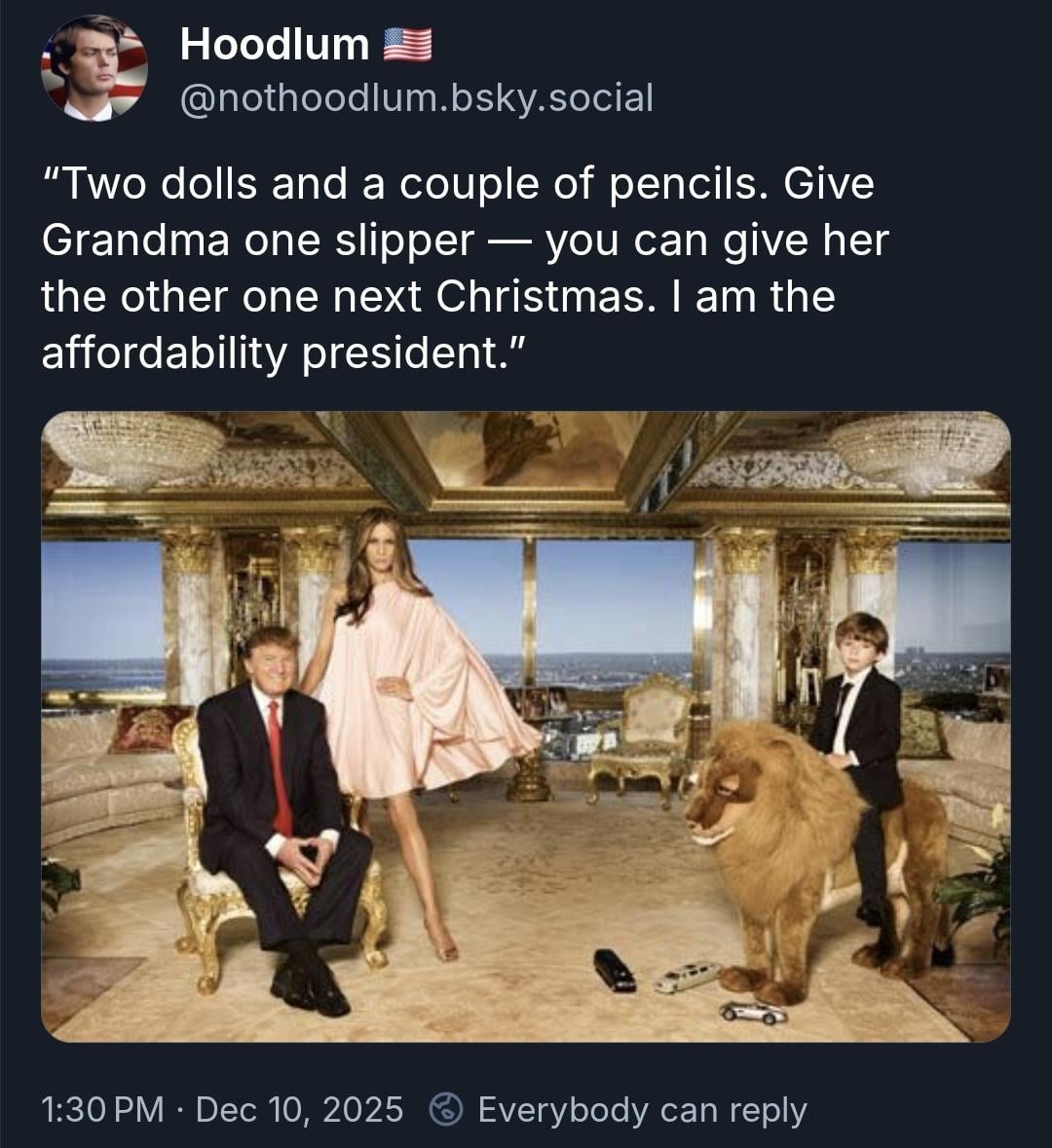Open Hoodlum's profile avatar
This screenshot has width=1052, height=1148.
[x=94, y=68]
